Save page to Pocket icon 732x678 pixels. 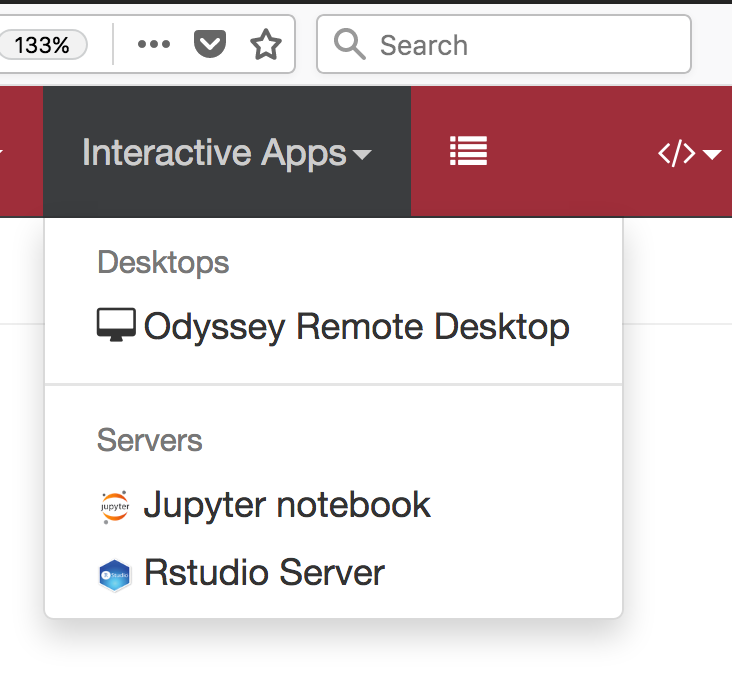tap(210, 44)
